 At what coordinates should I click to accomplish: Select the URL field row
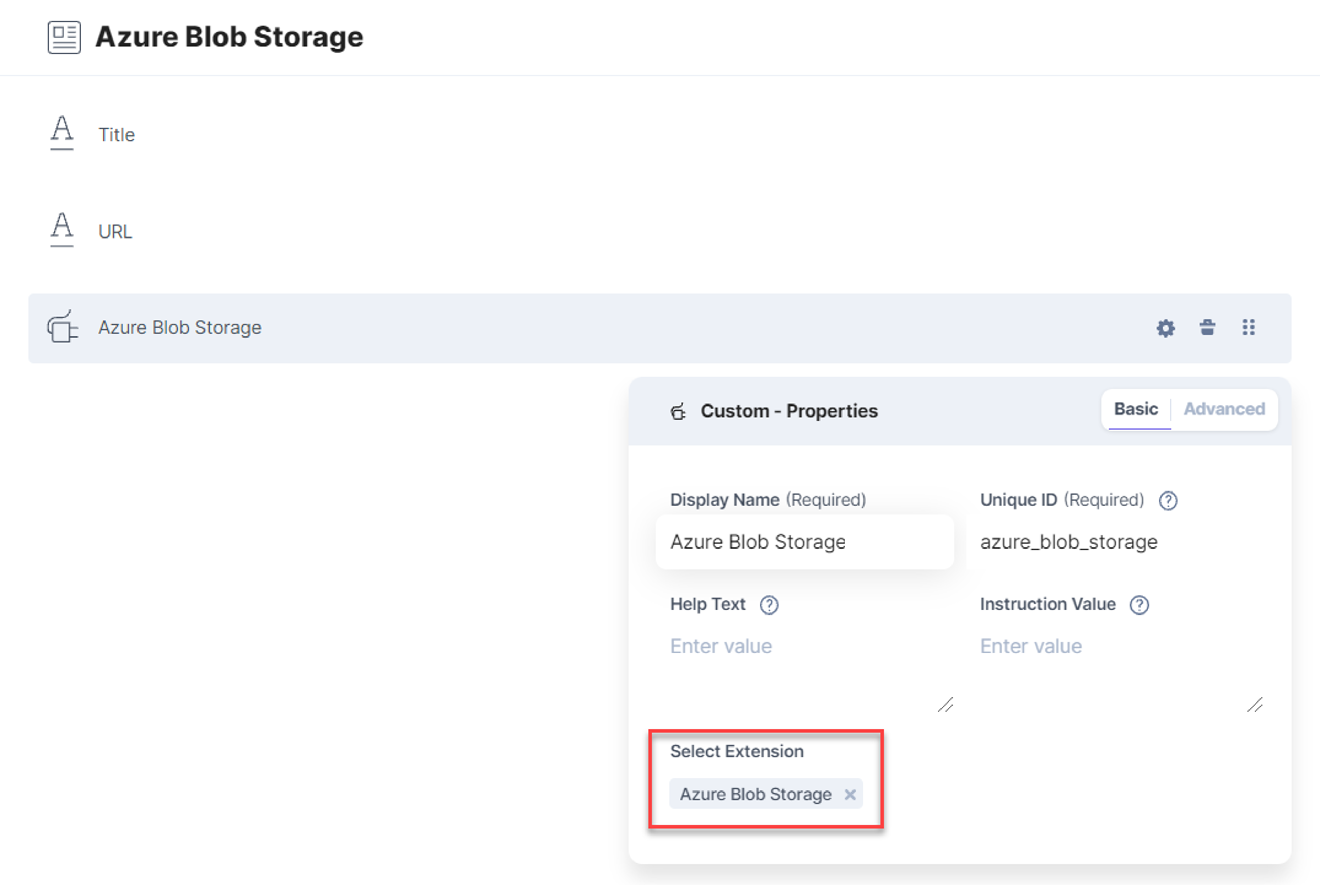click(660, 232)
